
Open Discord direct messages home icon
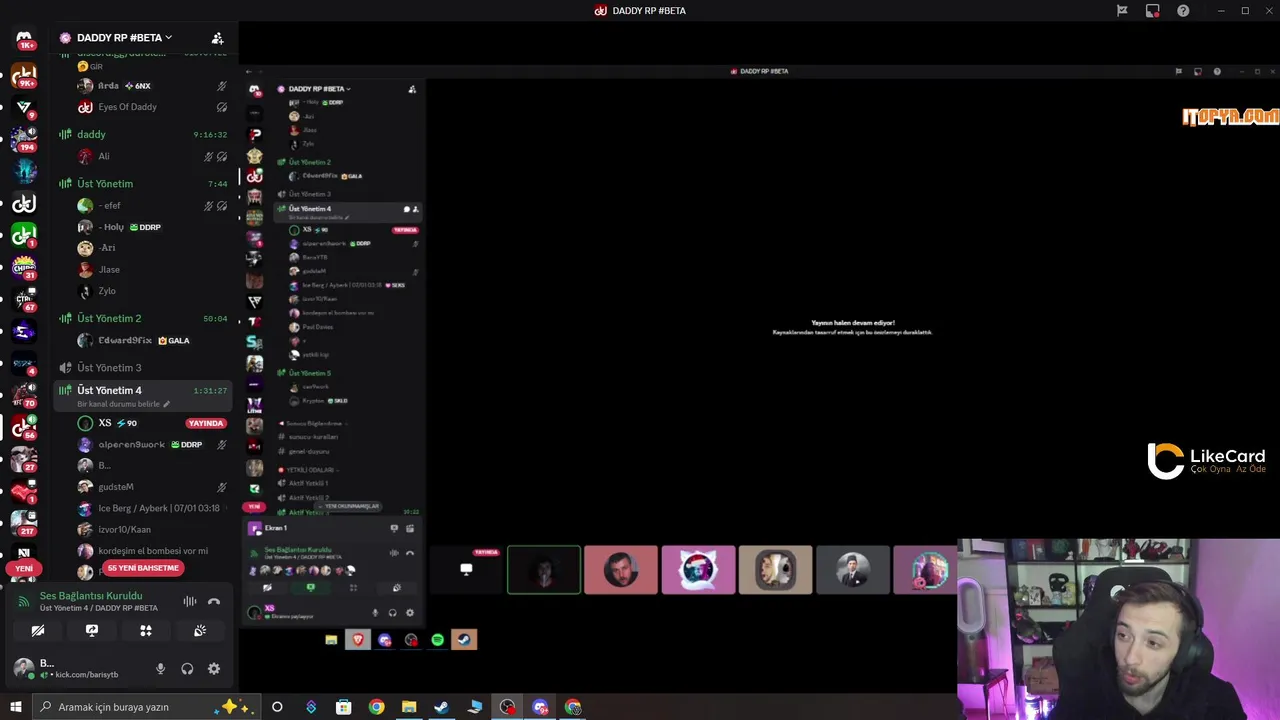(x=24, y=38)
